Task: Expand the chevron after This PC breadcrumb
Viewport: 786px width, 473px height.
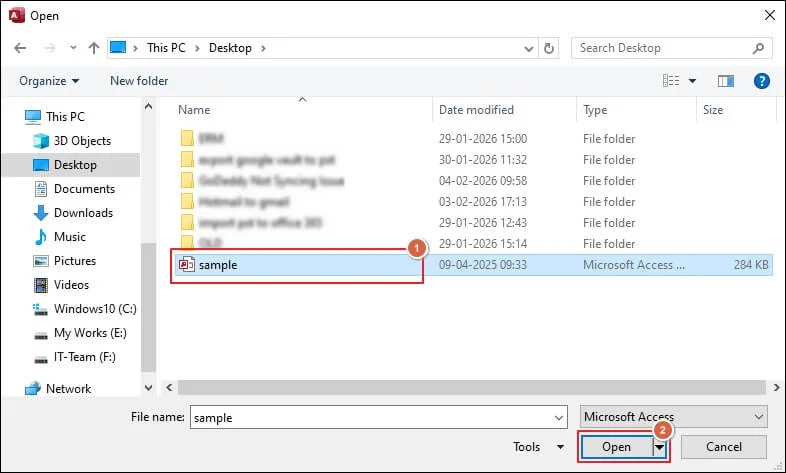Action: point(198,48)
